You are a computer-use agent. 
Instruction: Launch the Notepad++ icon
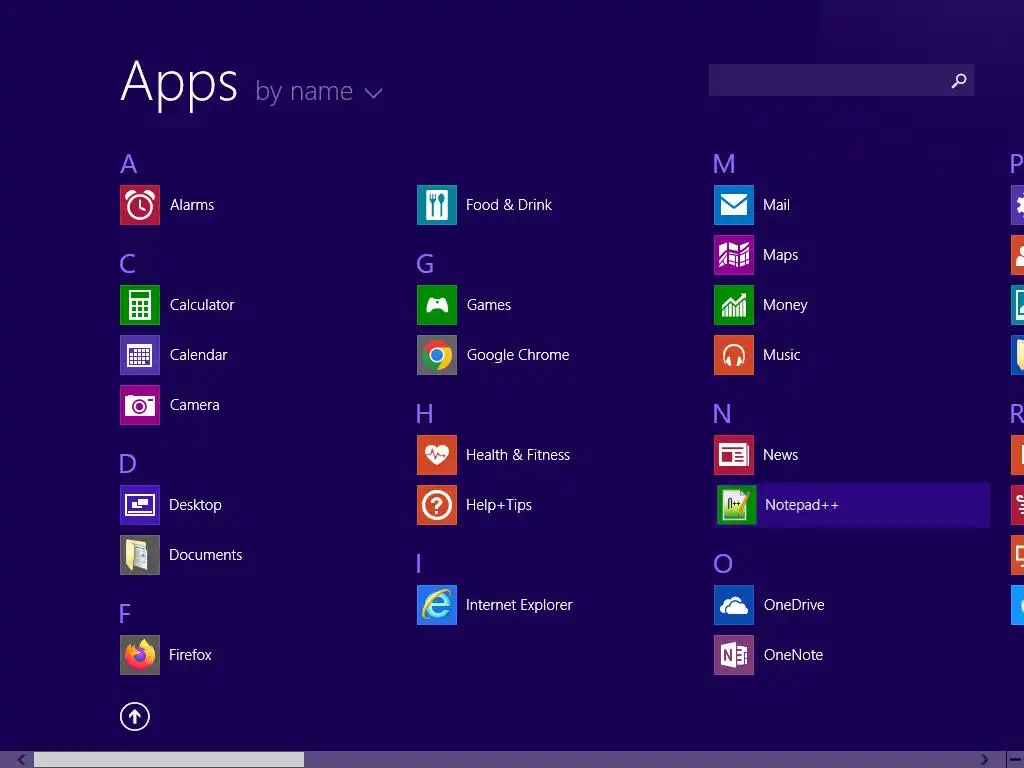tap(737, 505)
